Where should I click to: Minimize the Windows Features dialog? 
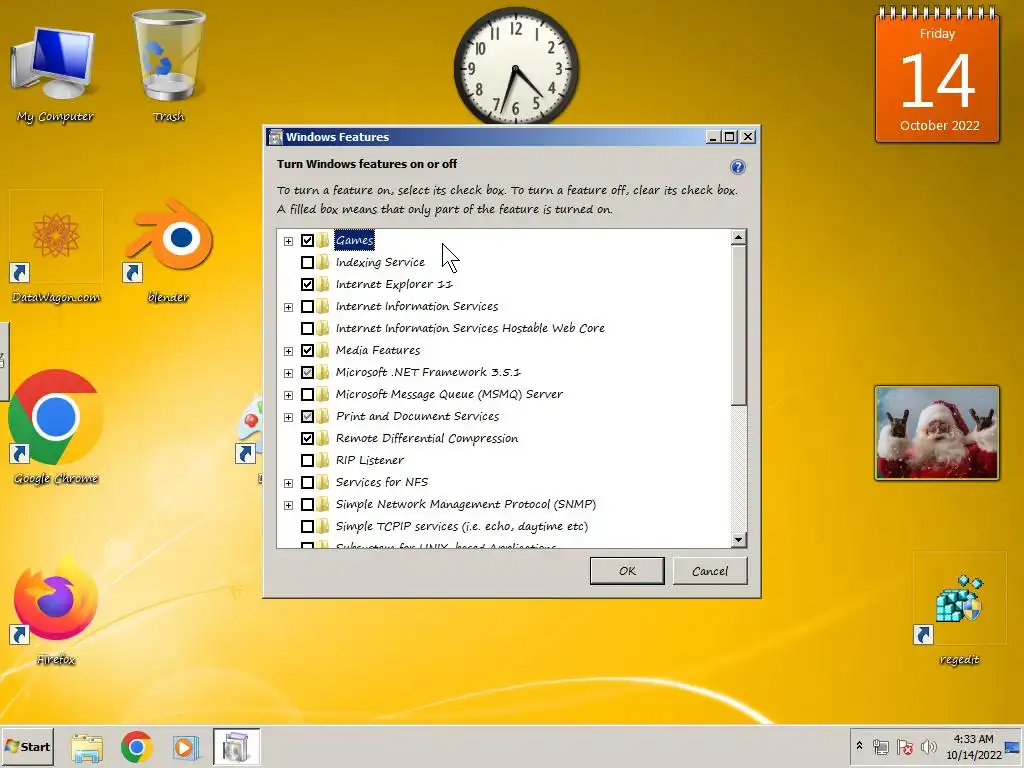[713, 136]
